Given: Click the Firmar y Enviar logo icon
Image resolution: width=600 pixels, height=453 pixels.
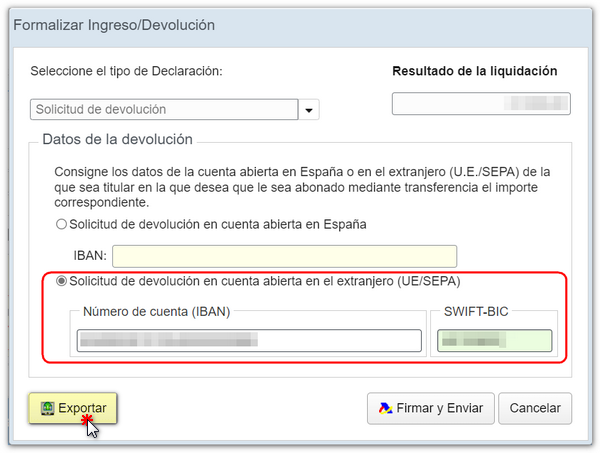Looking at the screenshot, I should [385, 408].
